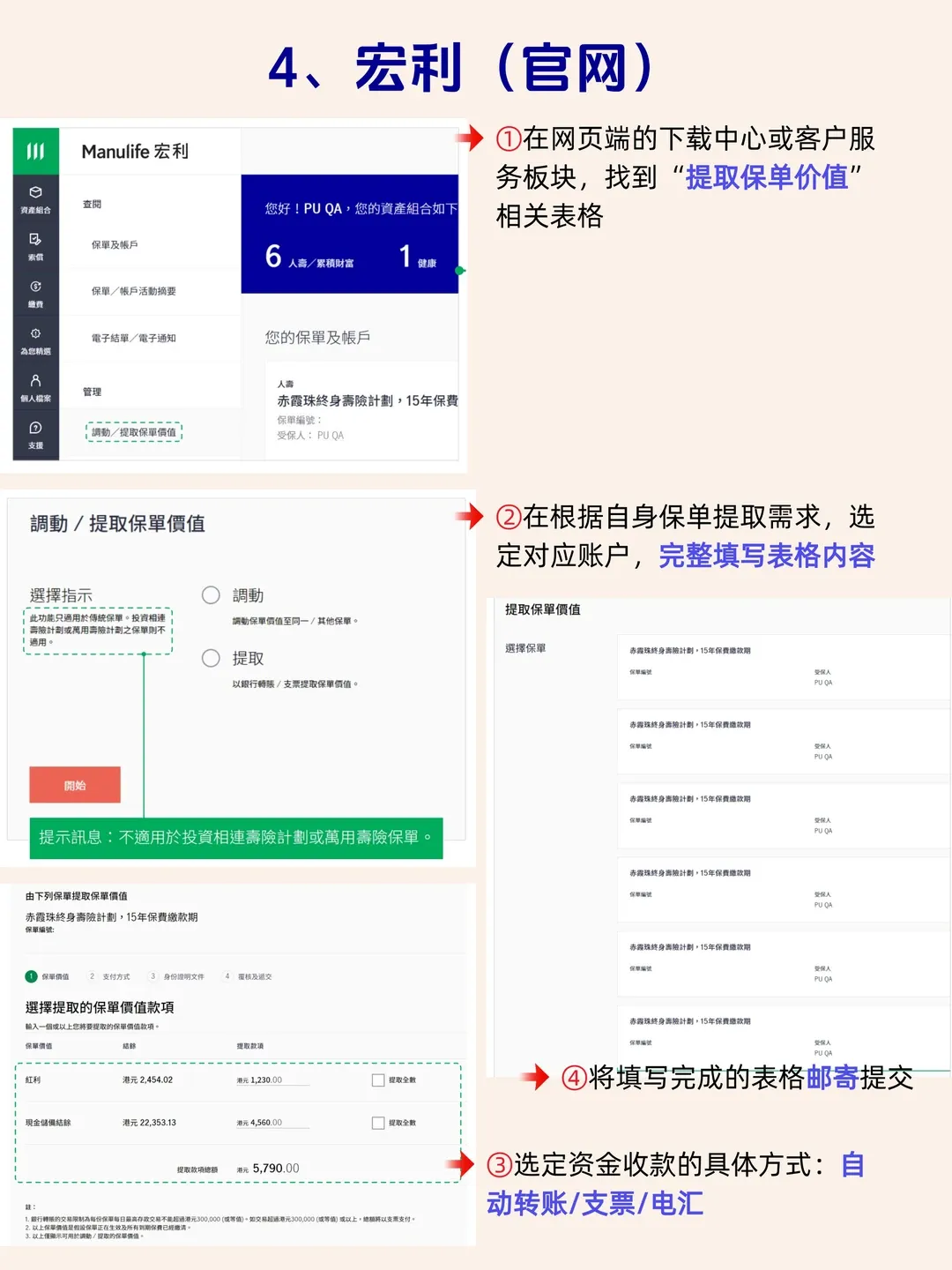Select the 保單／帳戶活動摘要 menu entry
The width and height of the screenshot is (952, 1270).
tap(134, 291)
